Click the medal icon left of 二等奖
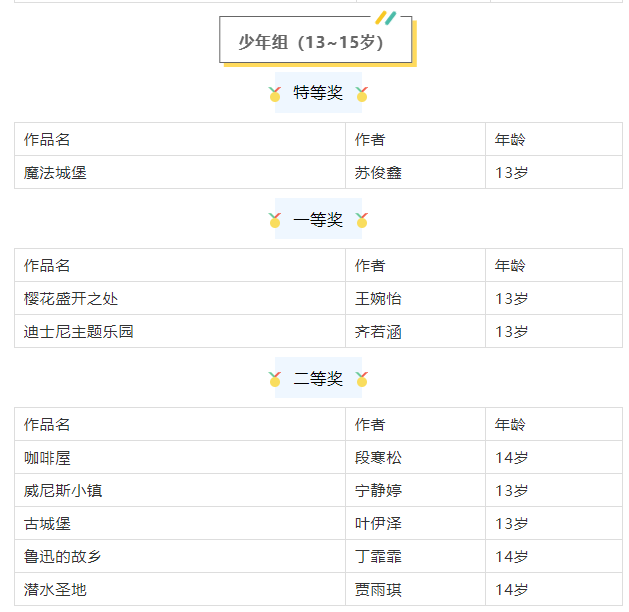This screenshot has height=612, width=629. coord(275,379)
